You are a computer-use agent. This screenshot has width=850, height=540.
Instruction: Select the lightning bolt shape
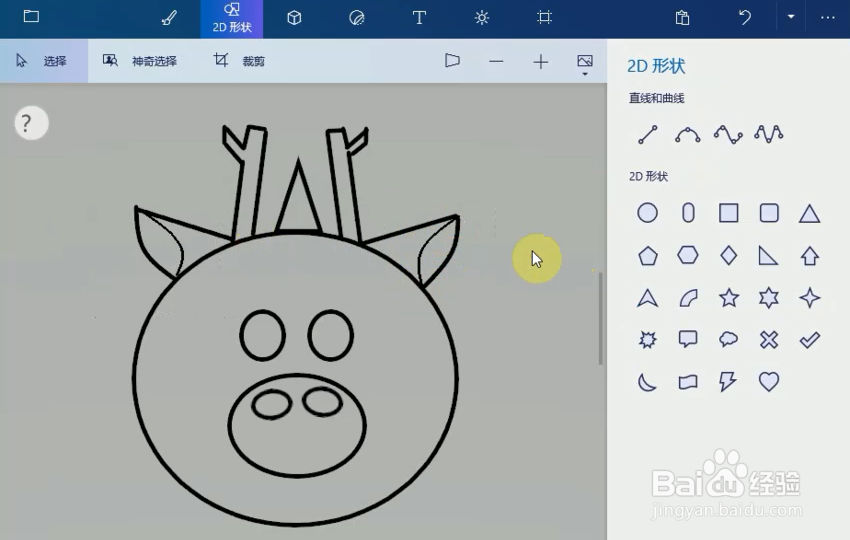coord(727,382)
